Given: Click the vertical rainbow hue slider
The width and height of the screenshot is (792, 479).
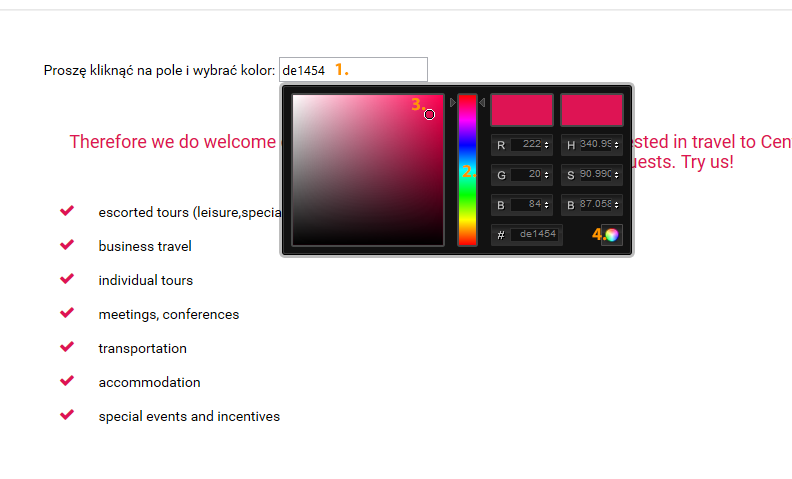Looking at the screenshot, I should coord(467,170).
